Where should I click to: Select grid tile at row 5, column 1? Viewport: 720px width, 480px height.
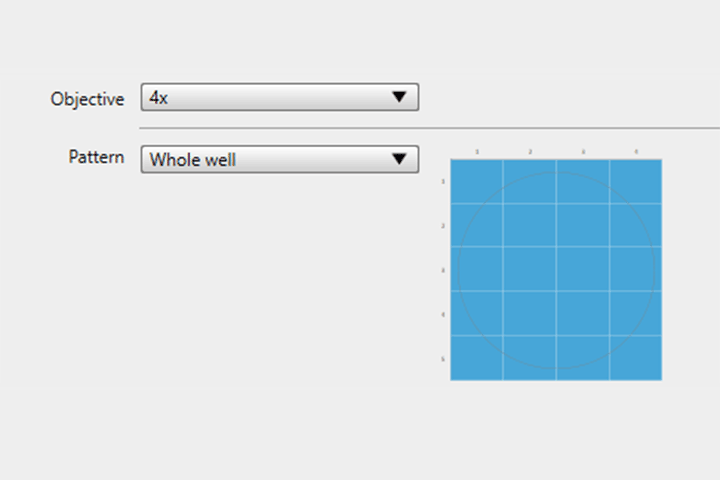pyautogui.click(x=476, y=357)
